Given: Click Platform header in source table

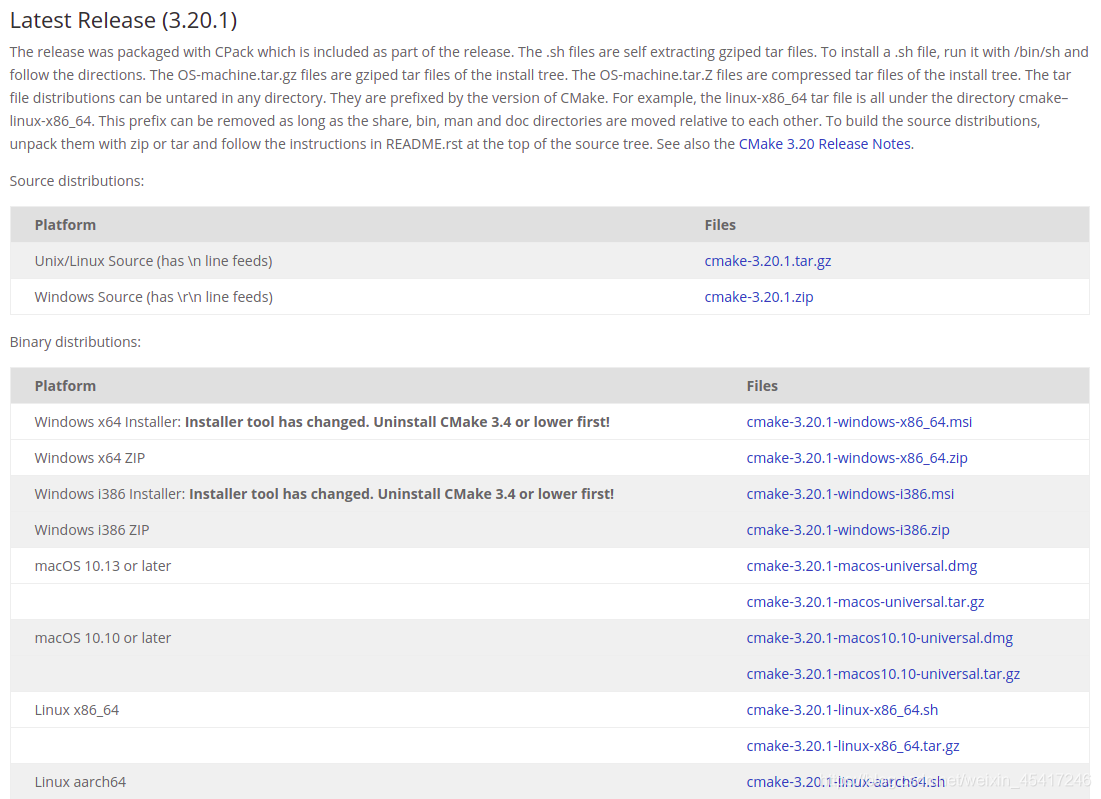Looking at the screenshot, I should (65, 225).
